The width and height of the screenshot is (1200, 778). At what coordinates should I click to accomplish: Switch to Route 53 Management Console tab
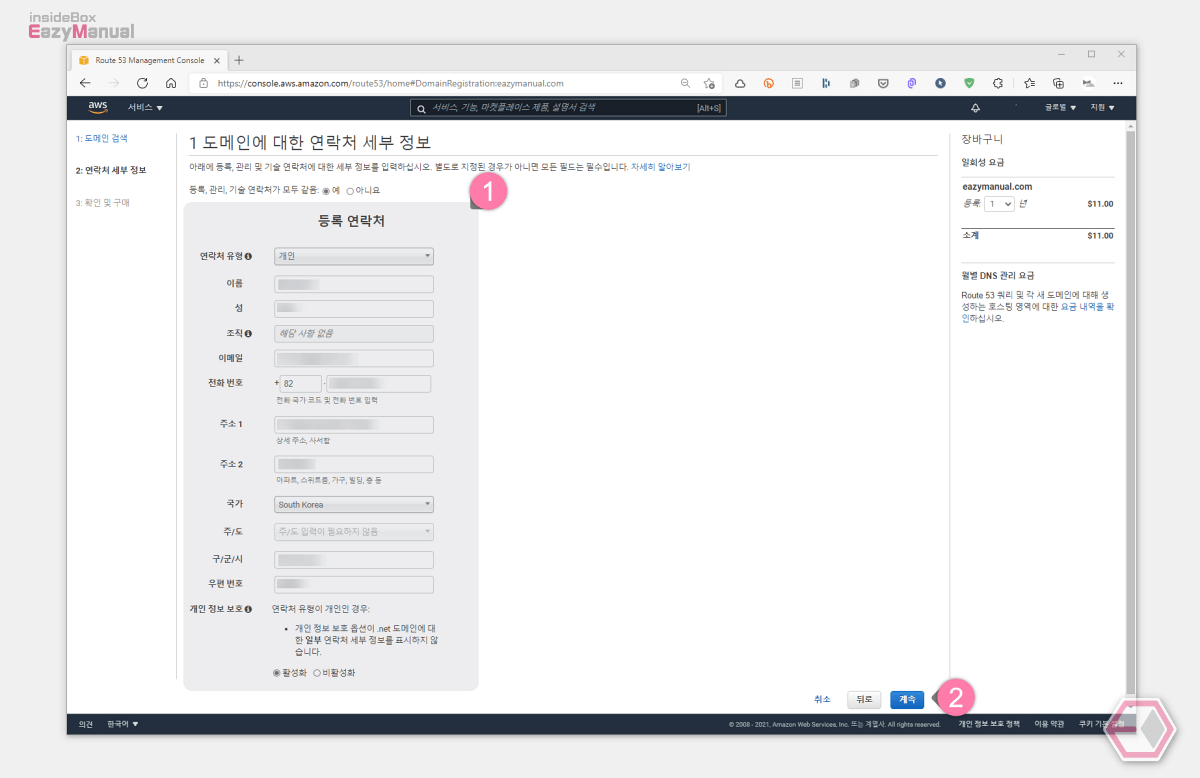(x=148, y=60)
